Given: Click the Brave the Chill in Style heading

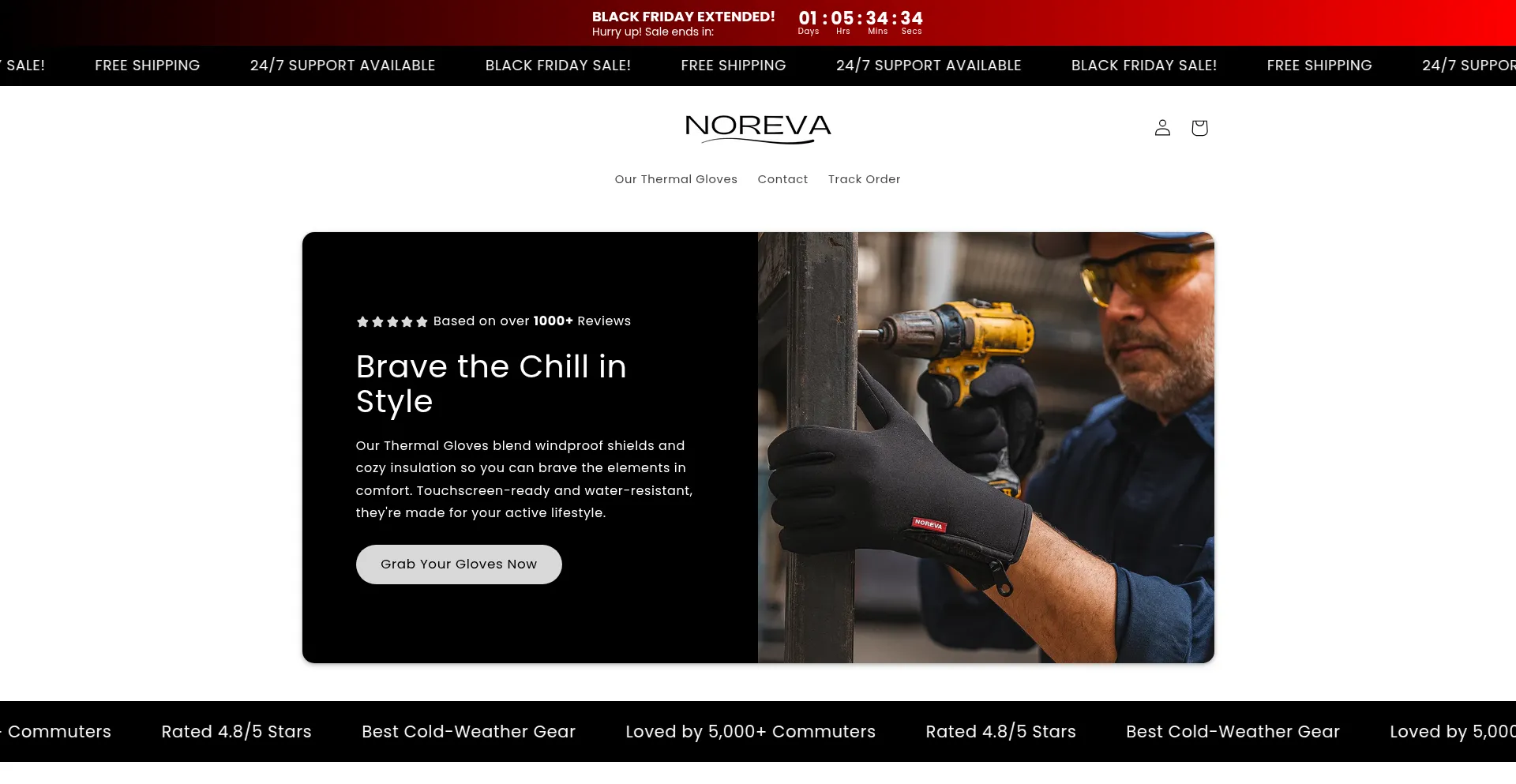Looking at the screenshot, I should point(491,384).
